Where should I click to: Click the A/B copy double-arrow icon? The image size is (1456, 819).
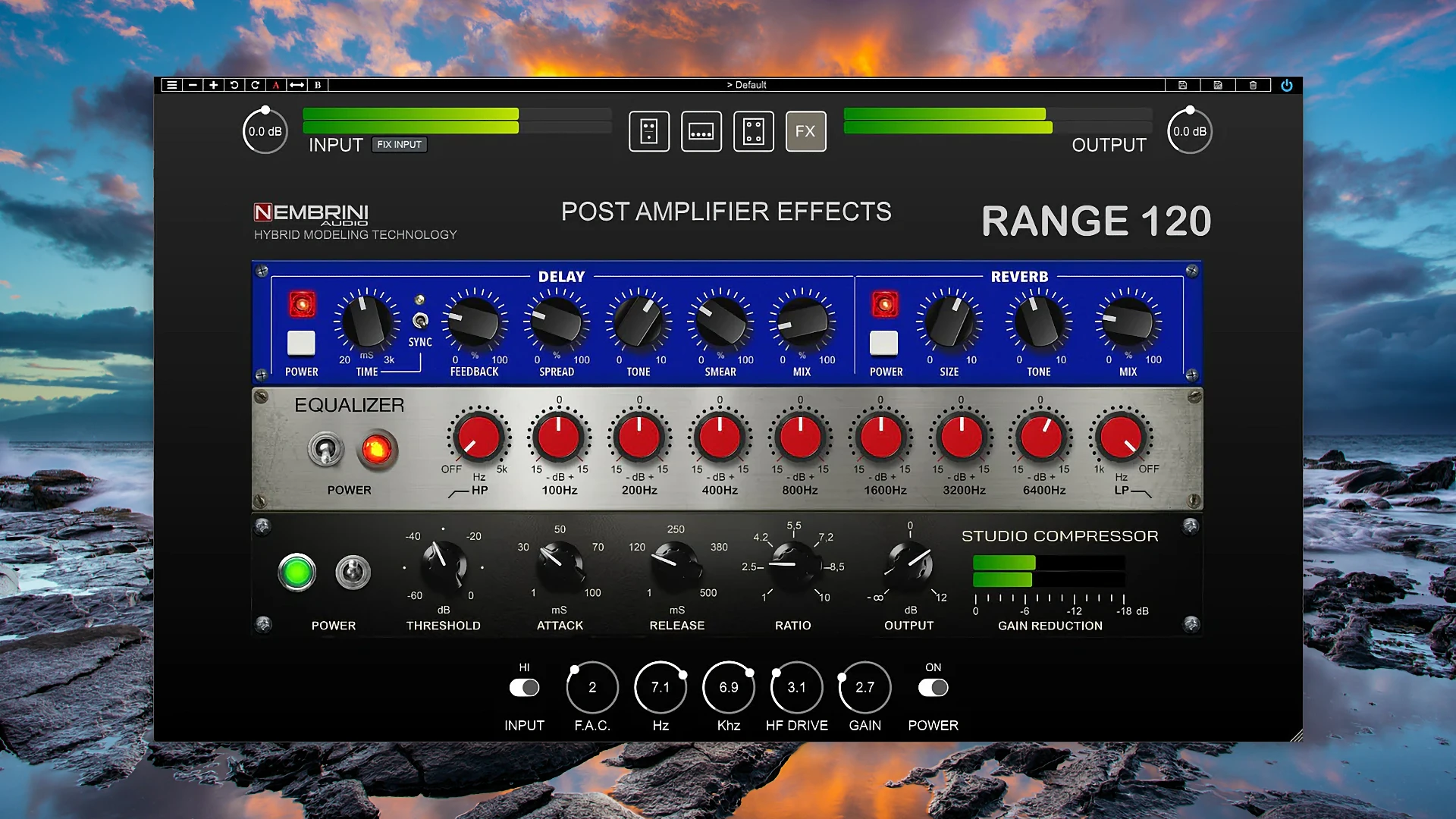point(297,85)
